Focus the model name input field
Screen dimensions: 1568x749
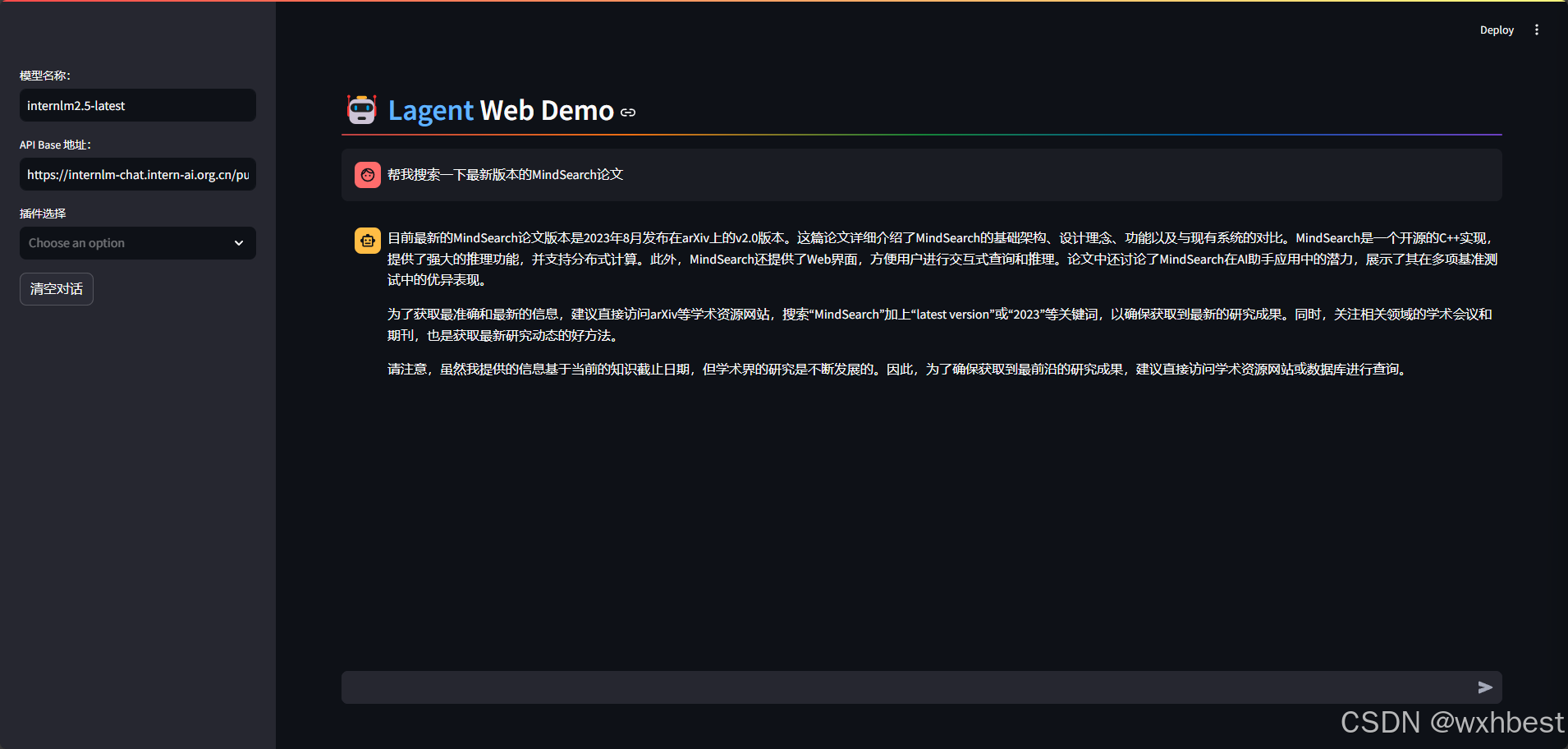[x=138, y=105]
